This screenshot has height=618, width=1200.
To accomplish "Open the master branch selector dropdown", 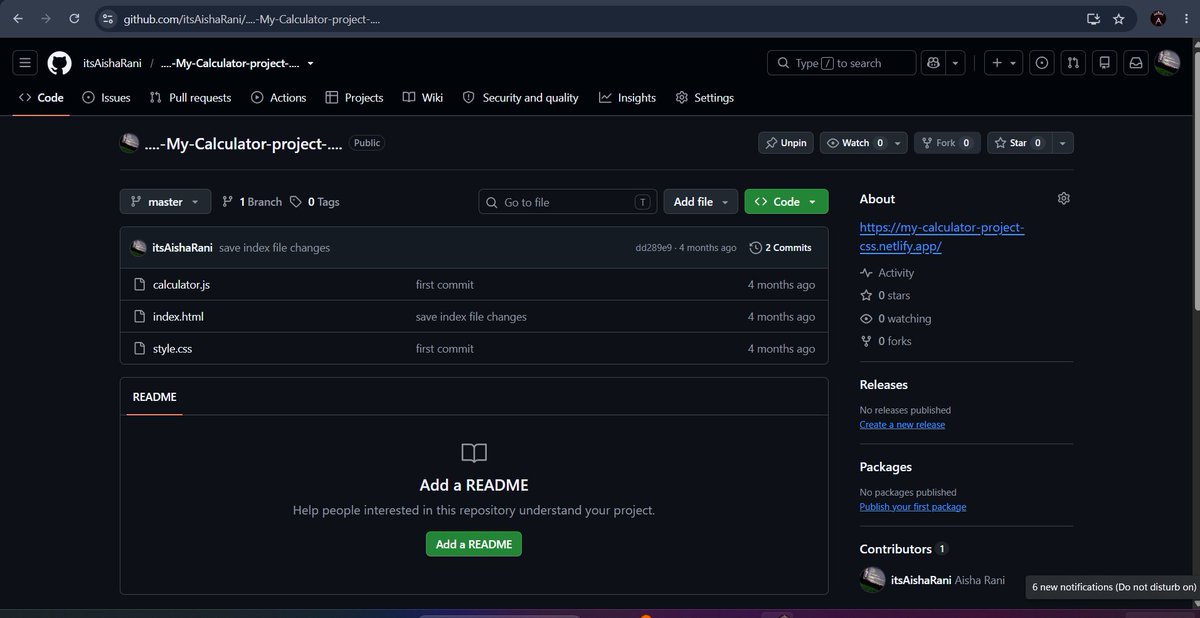I will [166, 202].
